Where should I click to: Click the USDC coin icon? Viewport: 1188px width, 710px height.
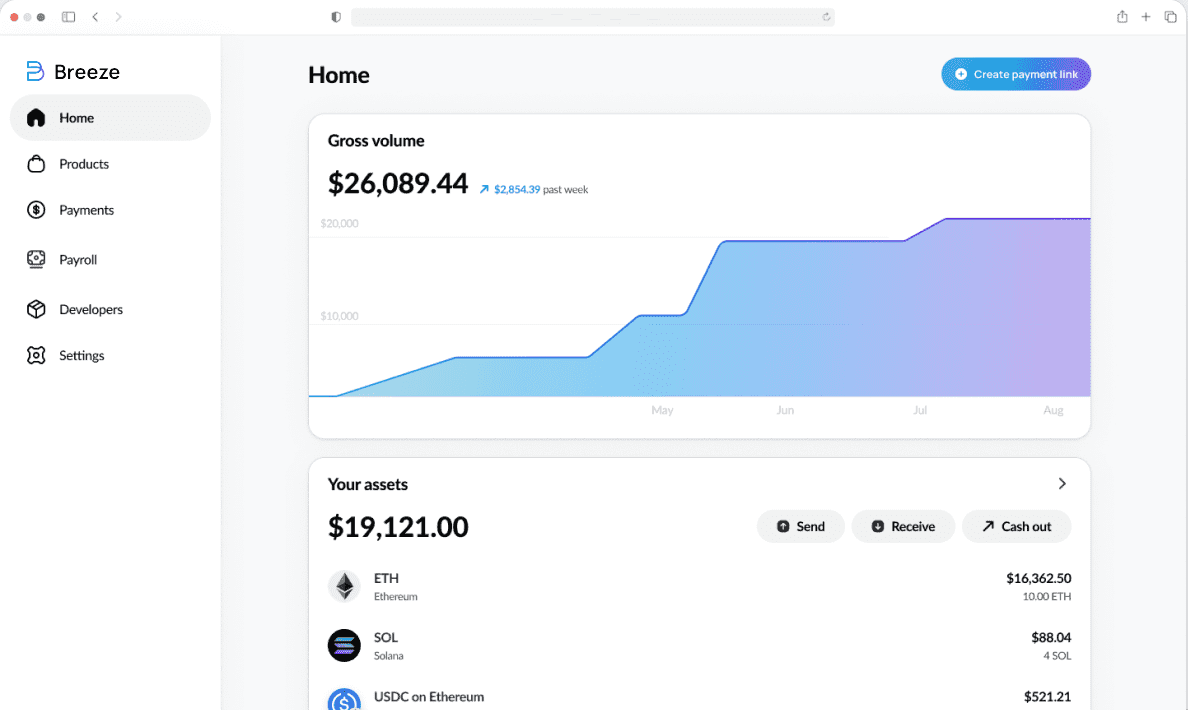coord(344,699)
